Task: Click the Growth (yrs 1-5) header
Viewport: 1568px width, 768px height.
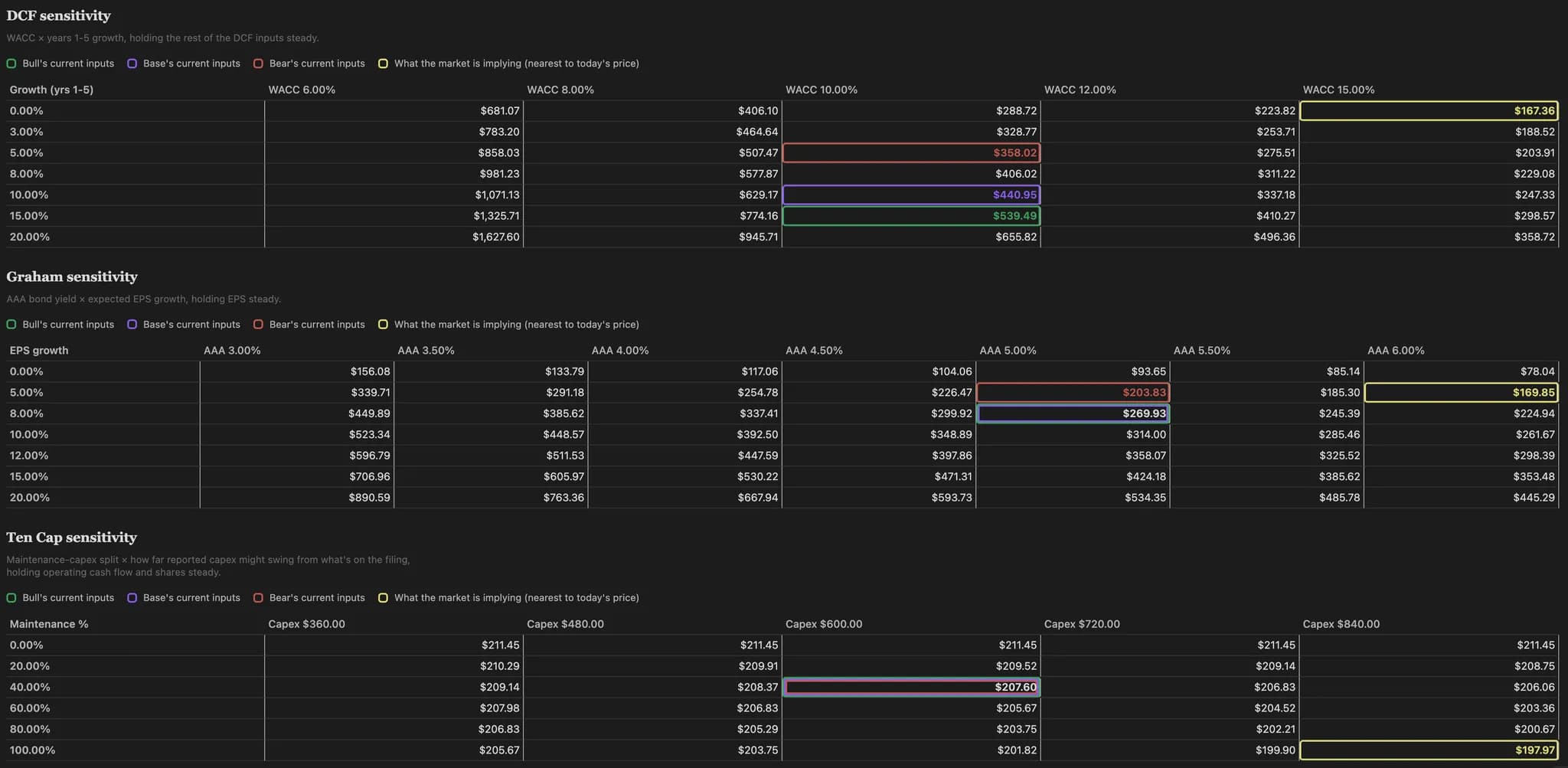Action: 51,90
